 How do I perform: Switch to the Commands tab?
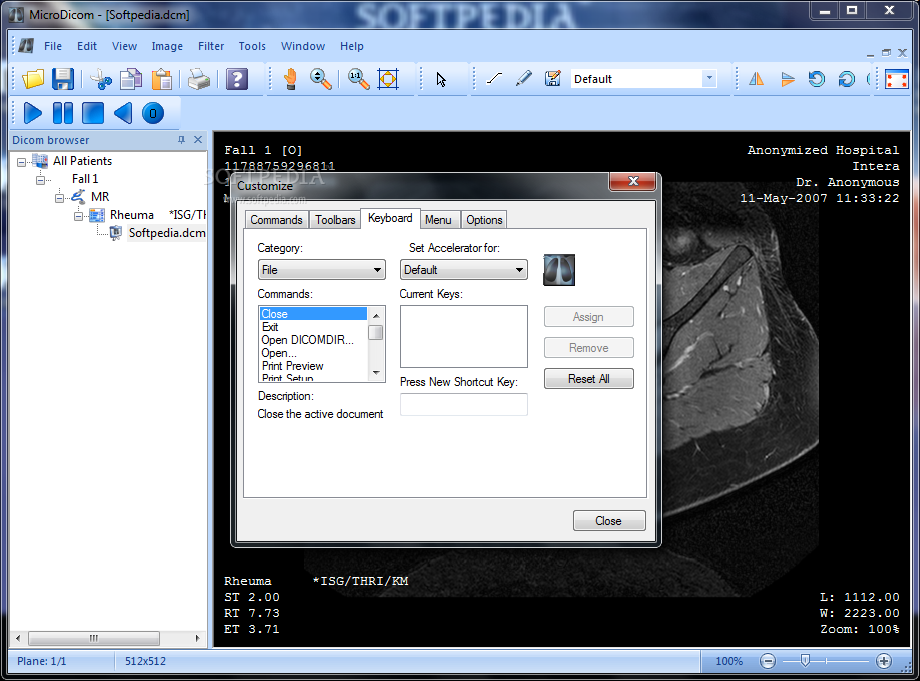tap(276, 220)
